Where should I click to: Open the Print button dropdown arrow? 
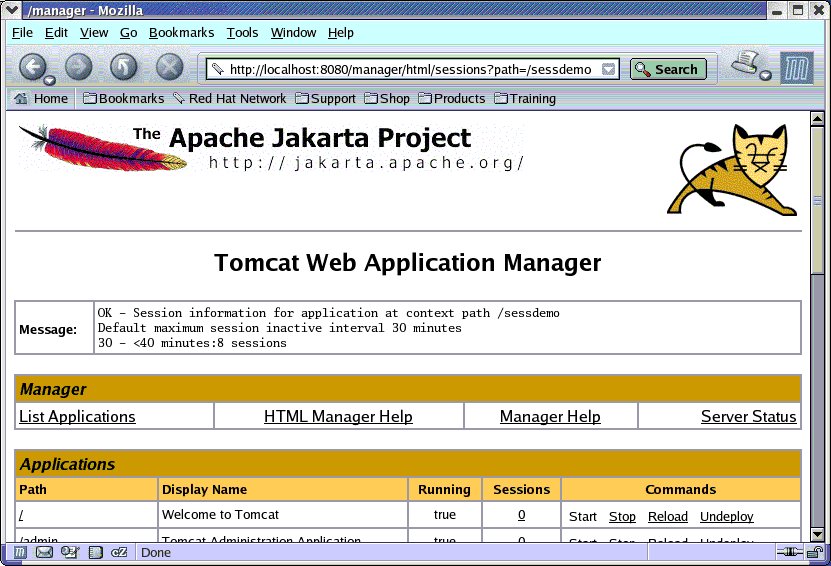click(765, 75)
